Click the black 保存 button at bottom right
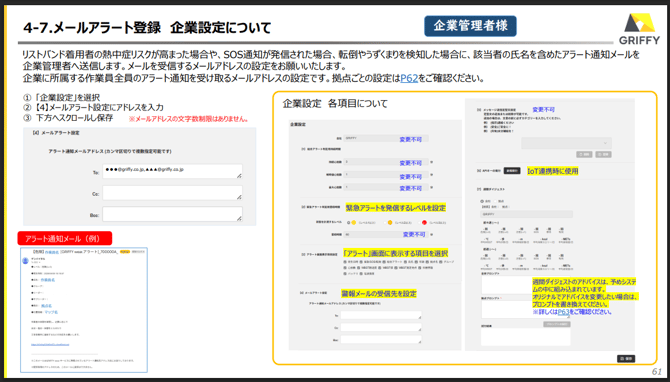Viewport: 670px width, 382px height. point(626,358)
